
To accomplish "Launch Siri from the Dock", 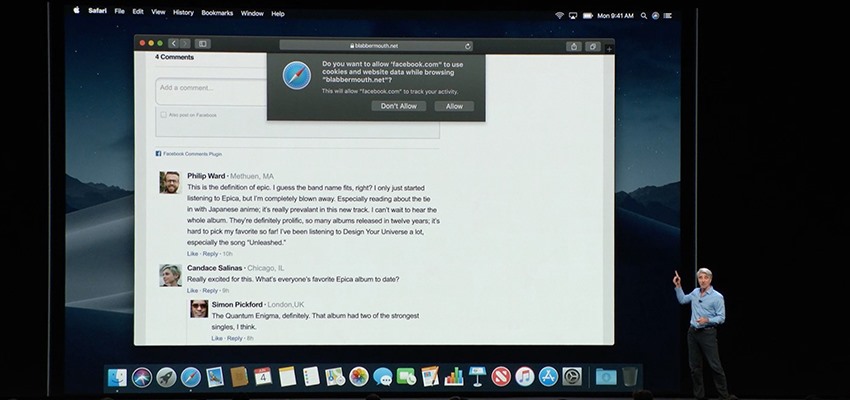I will [142, 377].
